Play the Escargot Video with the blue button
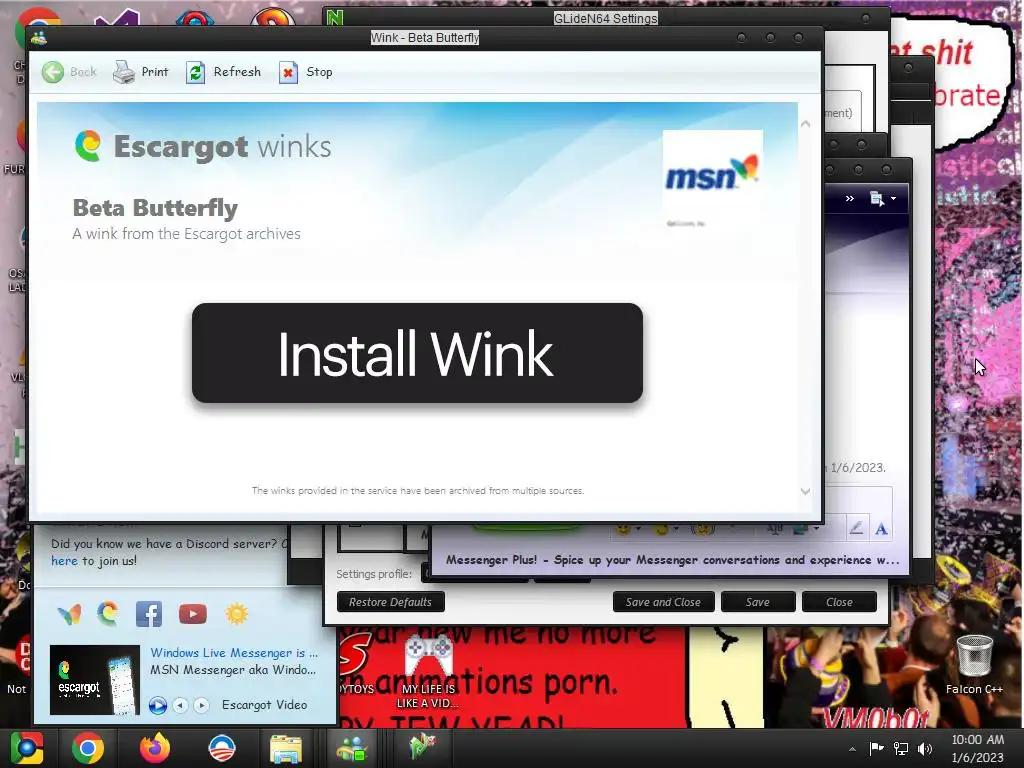Viewport: 1024px width, 768px height. tap(157, 705)
